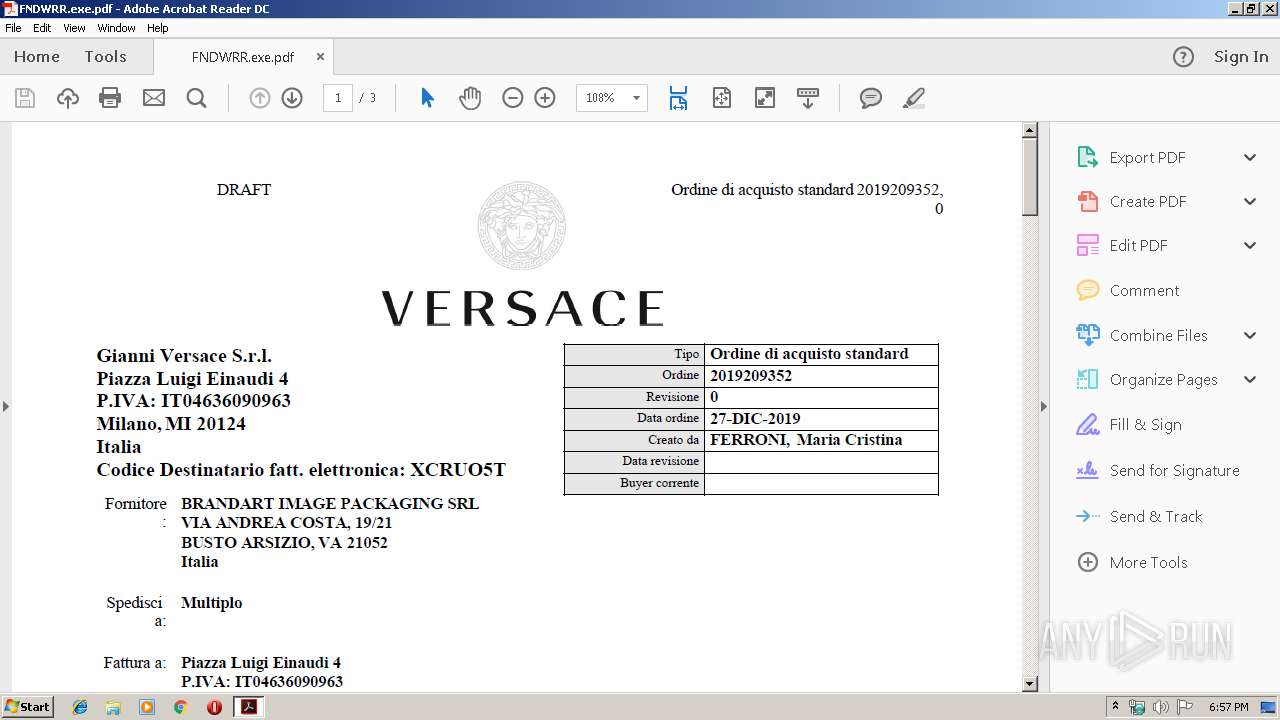The image size is (1280, 720).
Task: Click order number 2019209352 in the table
Action: (x=751, y=376)
